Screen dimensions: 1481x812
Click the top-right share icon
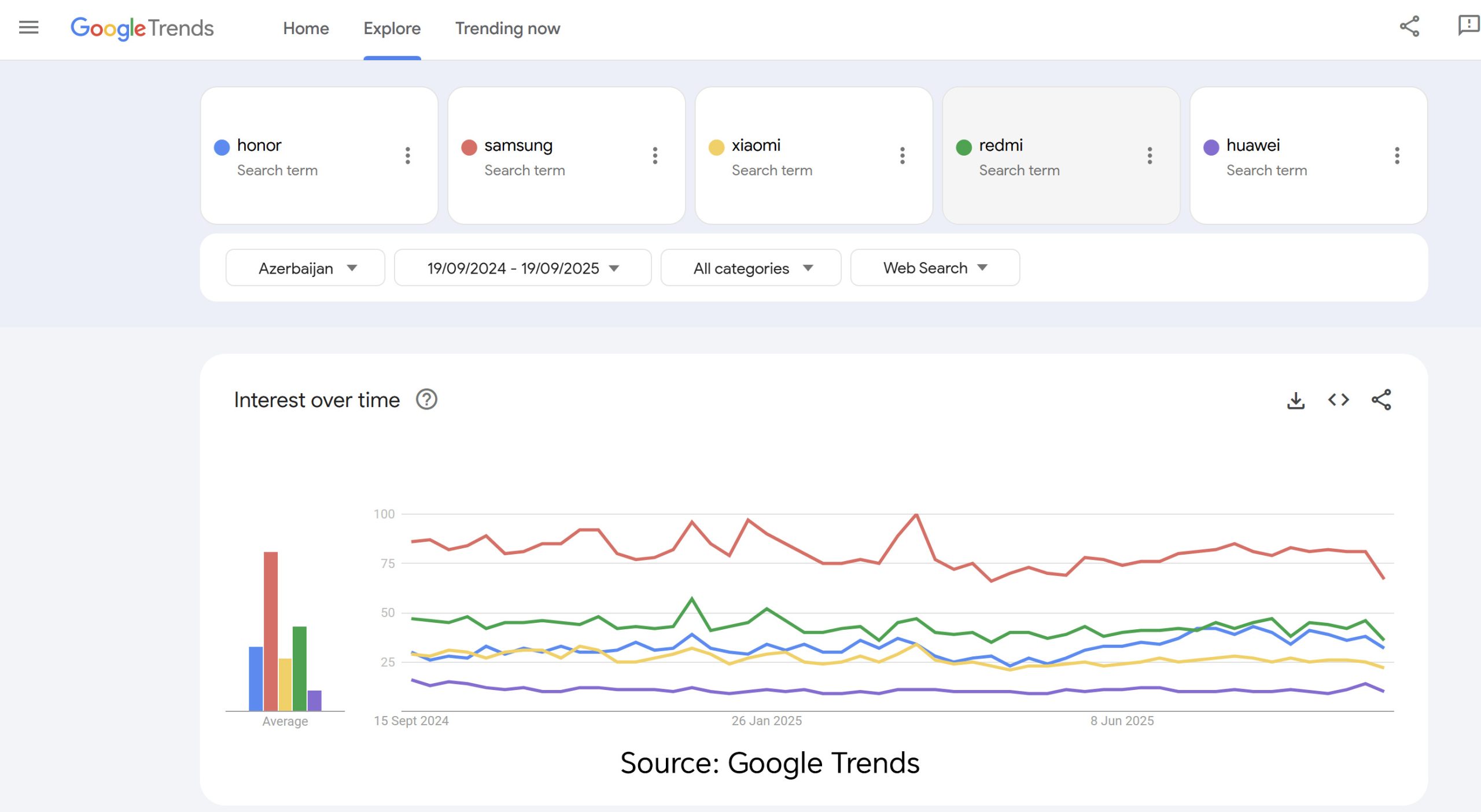click(1409, 27)
